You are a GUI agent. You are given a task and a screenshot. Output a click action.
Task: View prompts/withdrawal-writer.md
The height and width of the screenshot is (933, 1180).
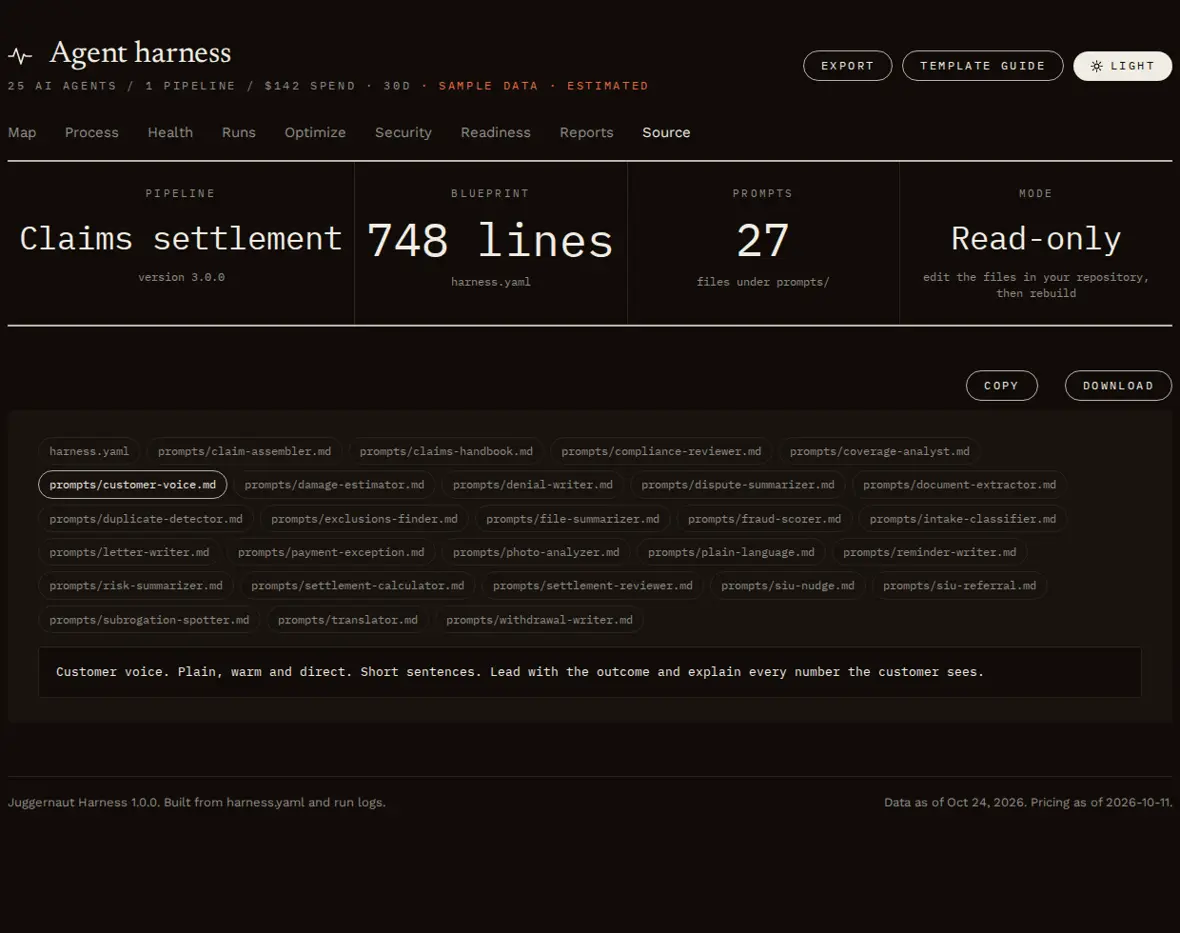(539, 620)
